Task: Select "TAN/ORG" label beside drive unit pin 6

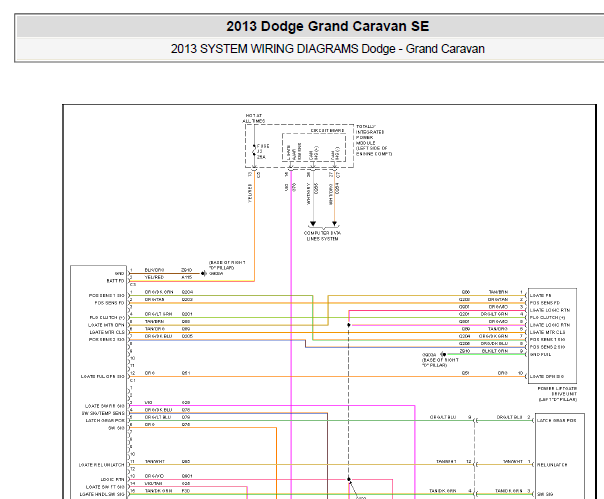Action: pos(498,329)
